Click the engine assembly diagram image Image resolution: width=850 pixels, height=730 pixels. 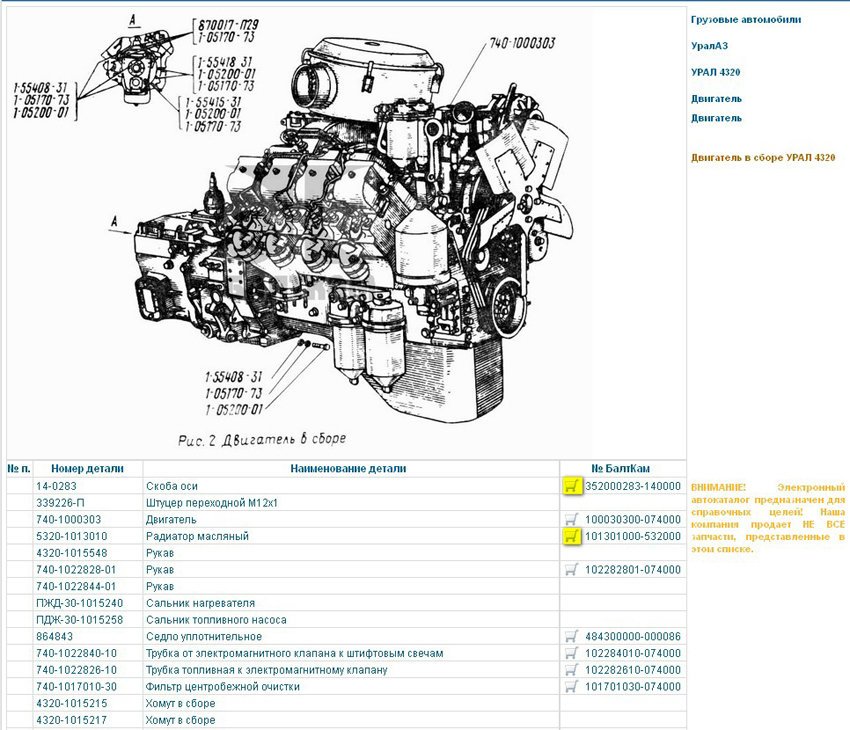click(x=340, y=230)
